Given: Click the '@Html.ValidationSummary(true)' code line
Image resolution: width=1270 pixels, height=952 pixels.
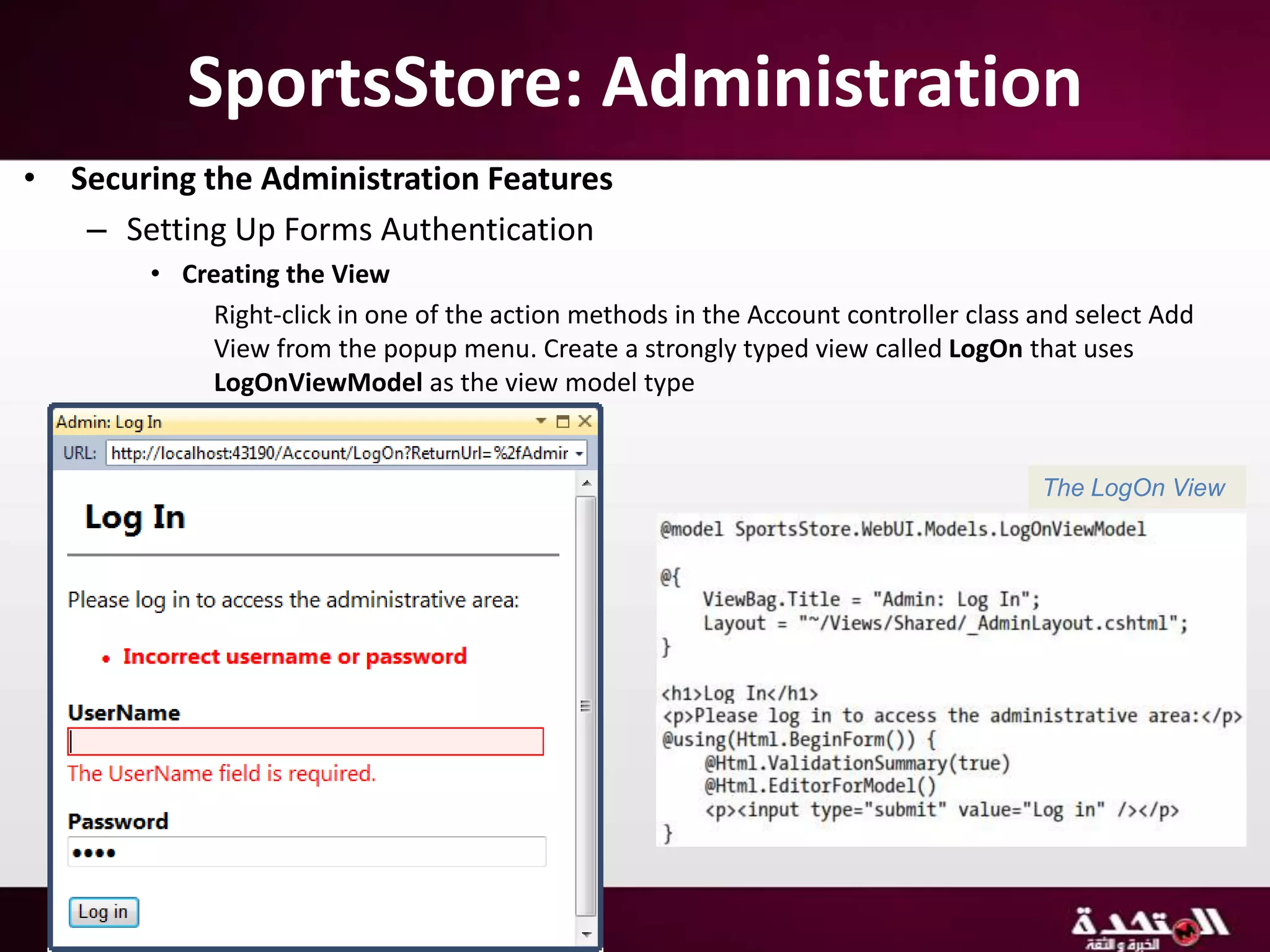Looking at the screenshot, I should pos(857,763).
